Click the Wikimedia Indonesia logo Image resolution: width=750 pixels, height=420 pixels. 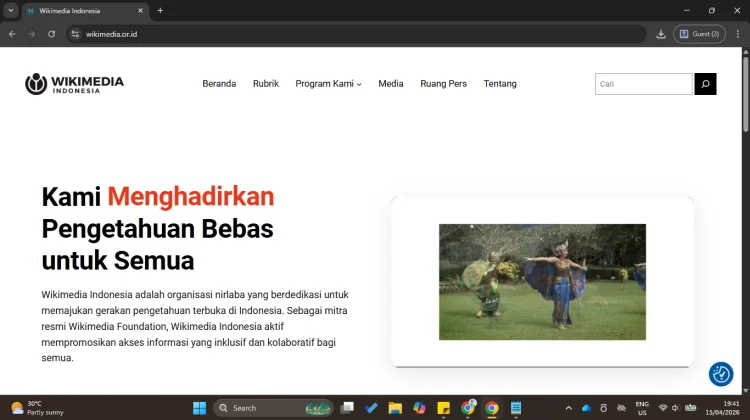[x=74, y=84]
